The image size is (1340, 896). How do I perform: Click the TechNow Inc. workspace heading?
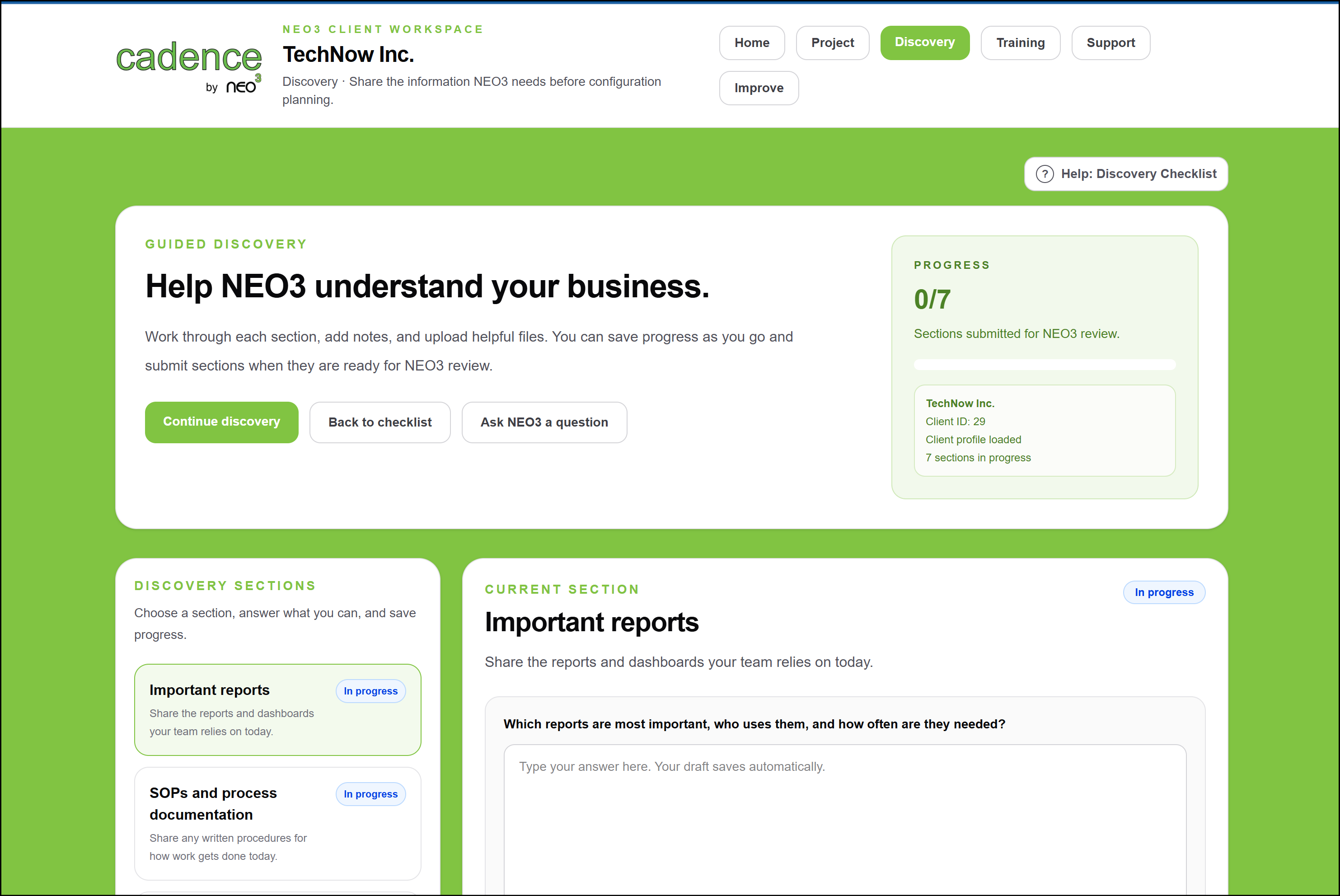click(x=348, y=55)
